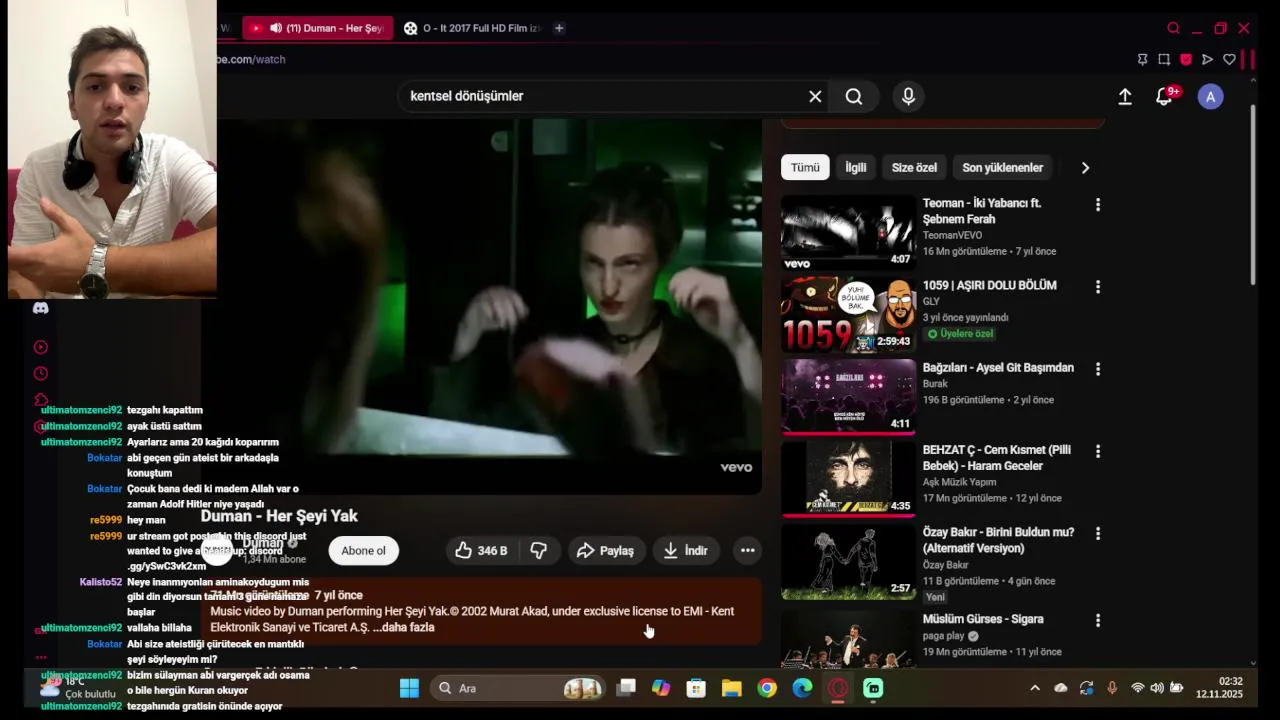Open Microsoft Edge from the taskbar
Viewport: 1280px width, 720px height.
pyautogui.click(x=802, y=688)
